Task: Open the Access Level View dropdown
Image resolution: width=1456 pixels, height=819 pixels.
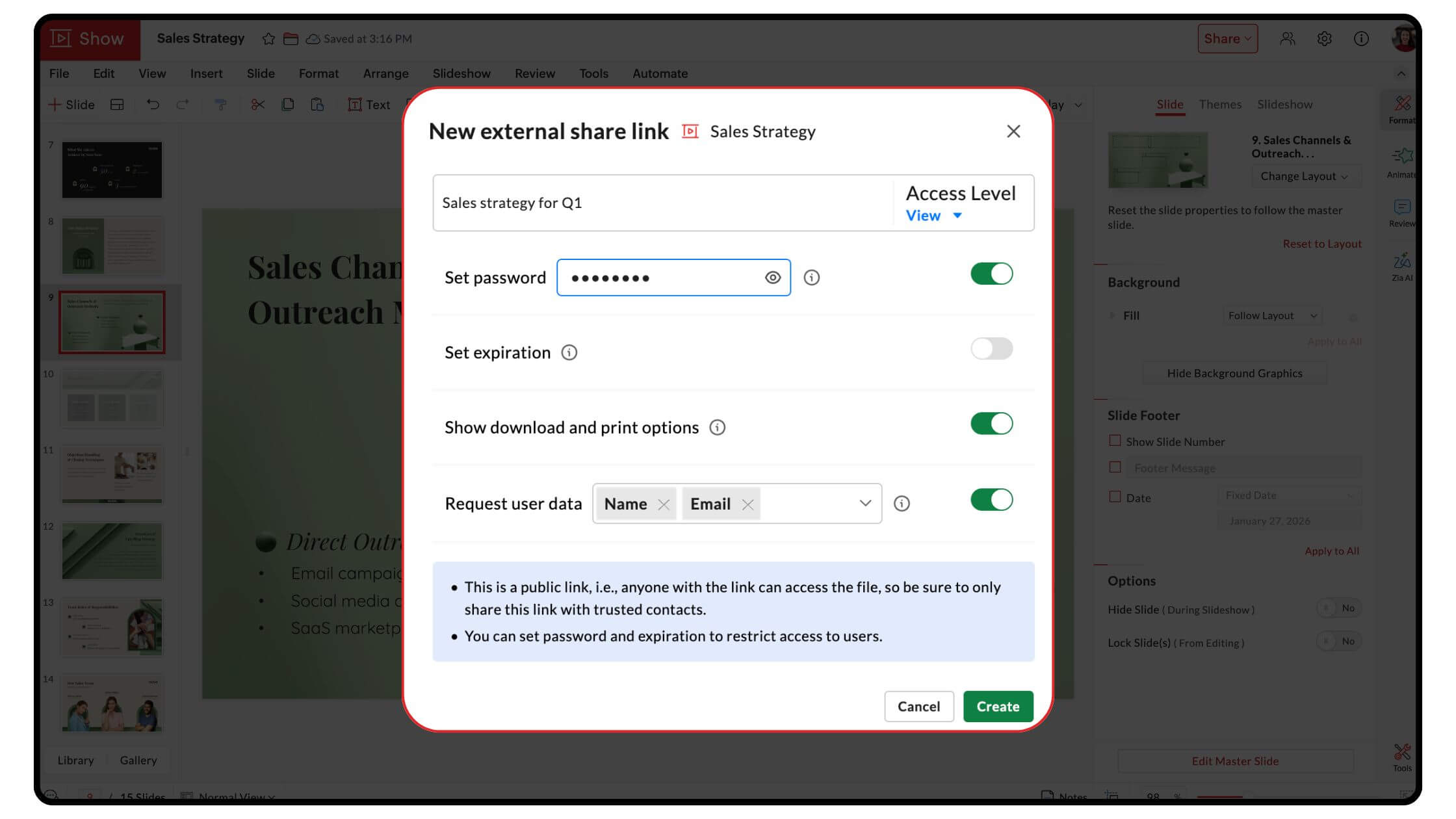Action: pyautogui.click(x=933, y=216)
